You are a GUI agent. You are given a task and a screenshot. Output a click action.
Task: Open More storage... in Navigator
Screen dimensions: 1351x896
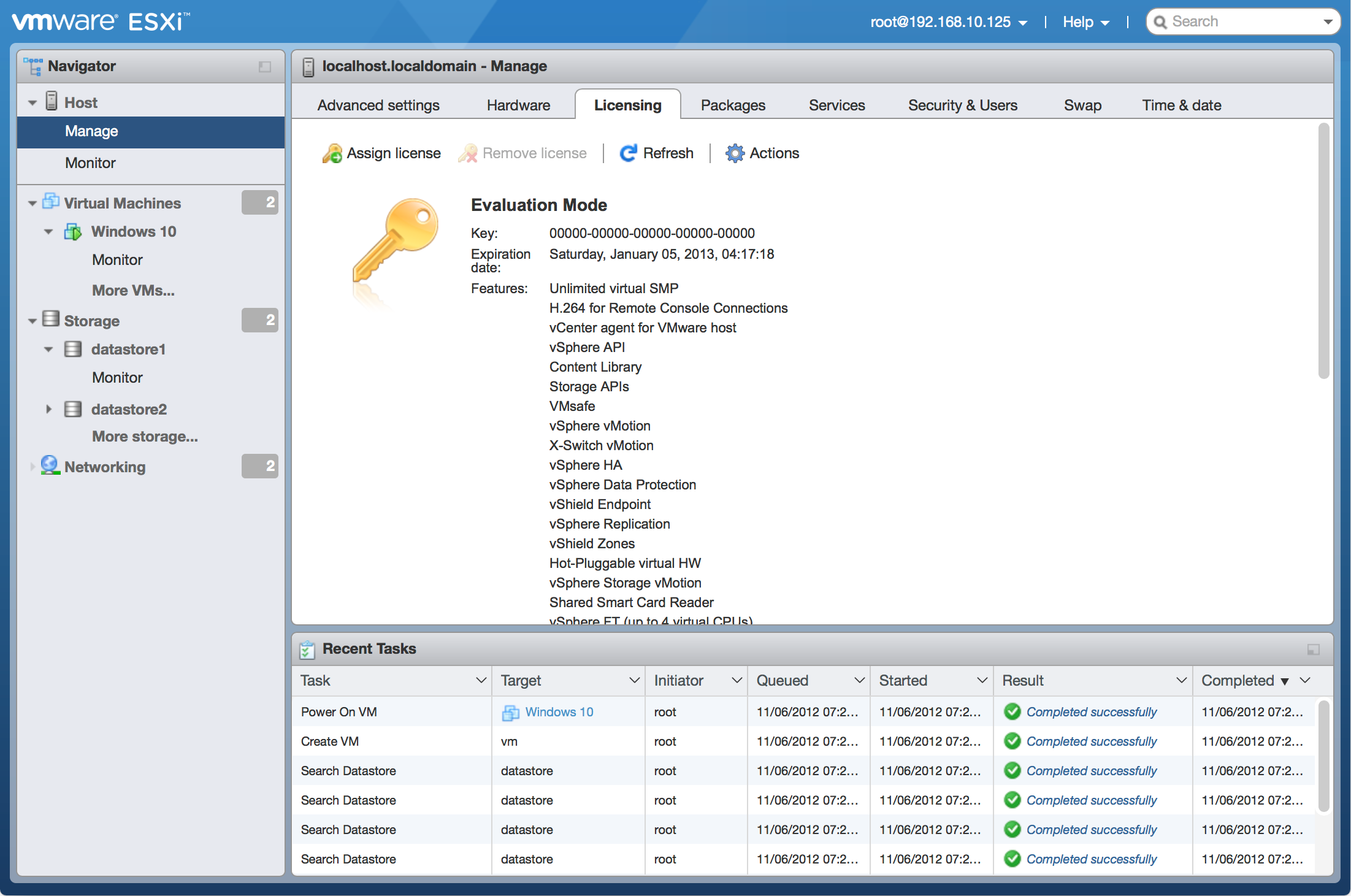[145, 436]
